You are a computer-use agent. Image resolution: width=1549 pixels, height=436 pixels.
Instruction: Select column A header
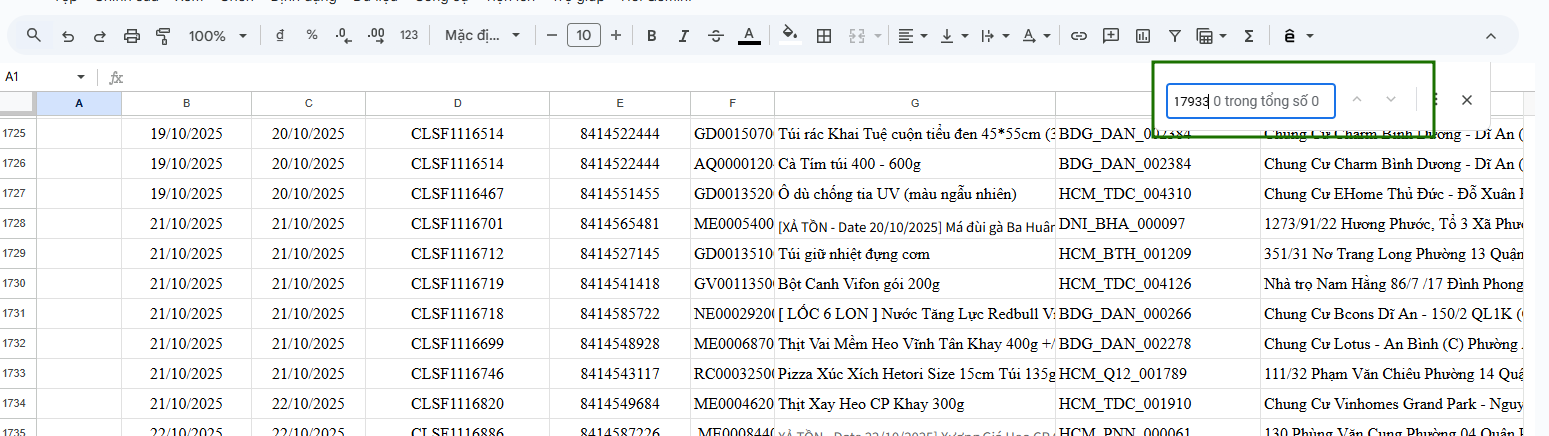coord(79,104)
